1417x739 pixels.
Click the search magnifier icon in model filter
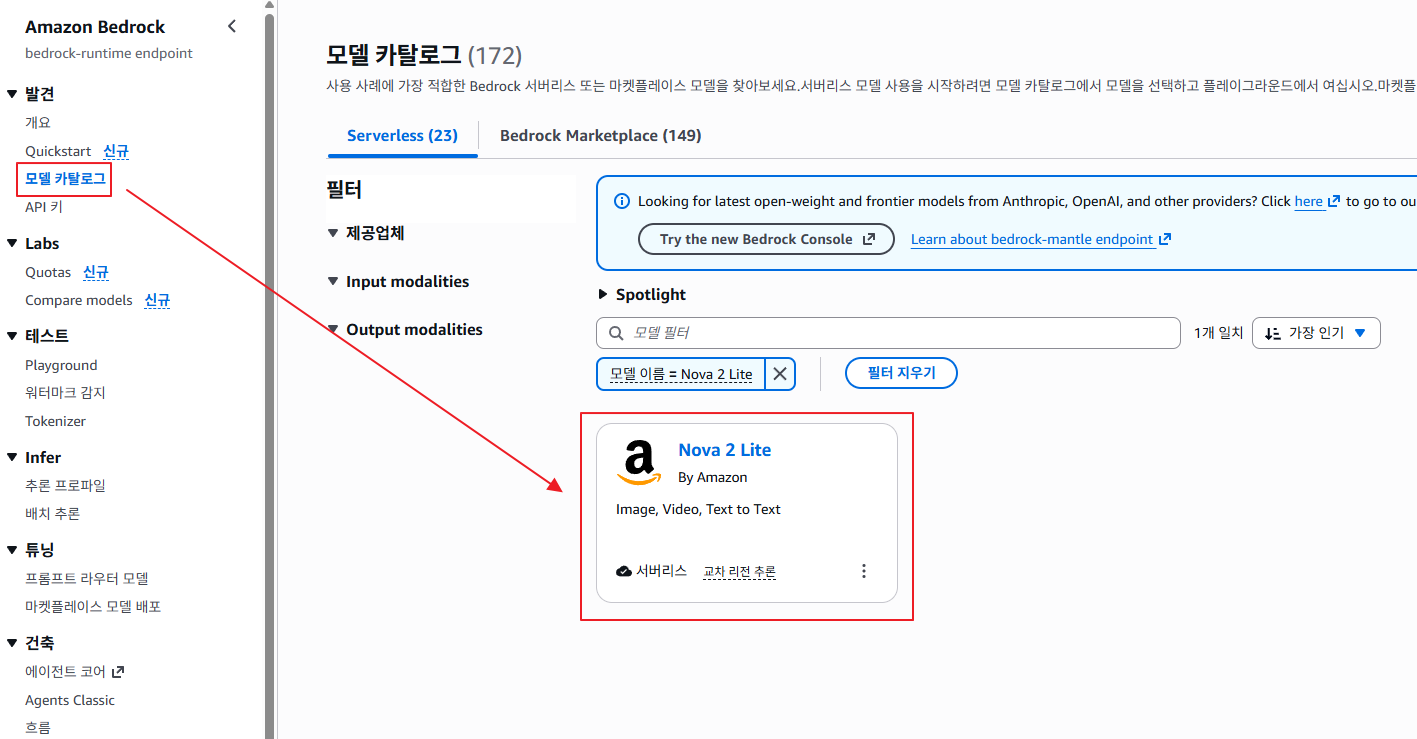616,333
